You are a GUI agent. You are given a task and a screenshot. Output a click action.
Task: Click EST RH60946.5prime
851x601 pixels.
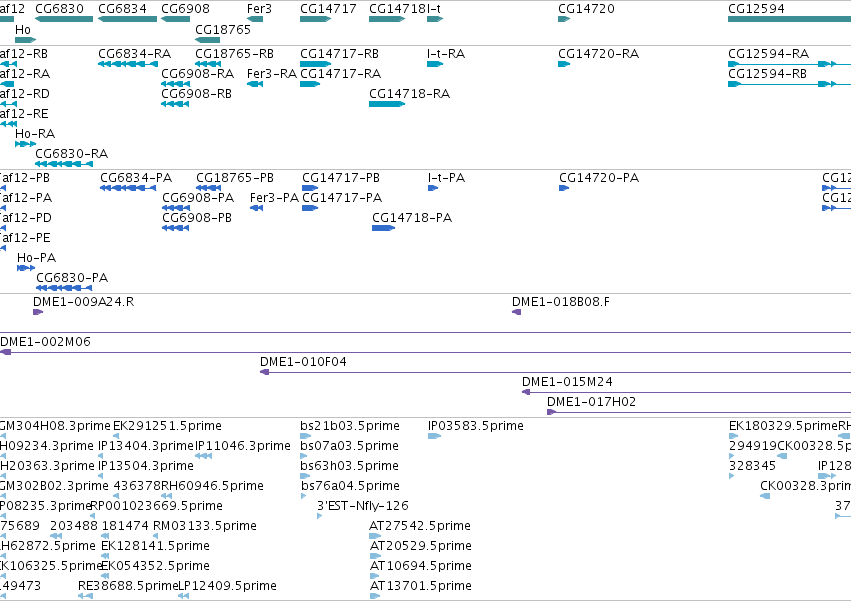click(167, 496)
